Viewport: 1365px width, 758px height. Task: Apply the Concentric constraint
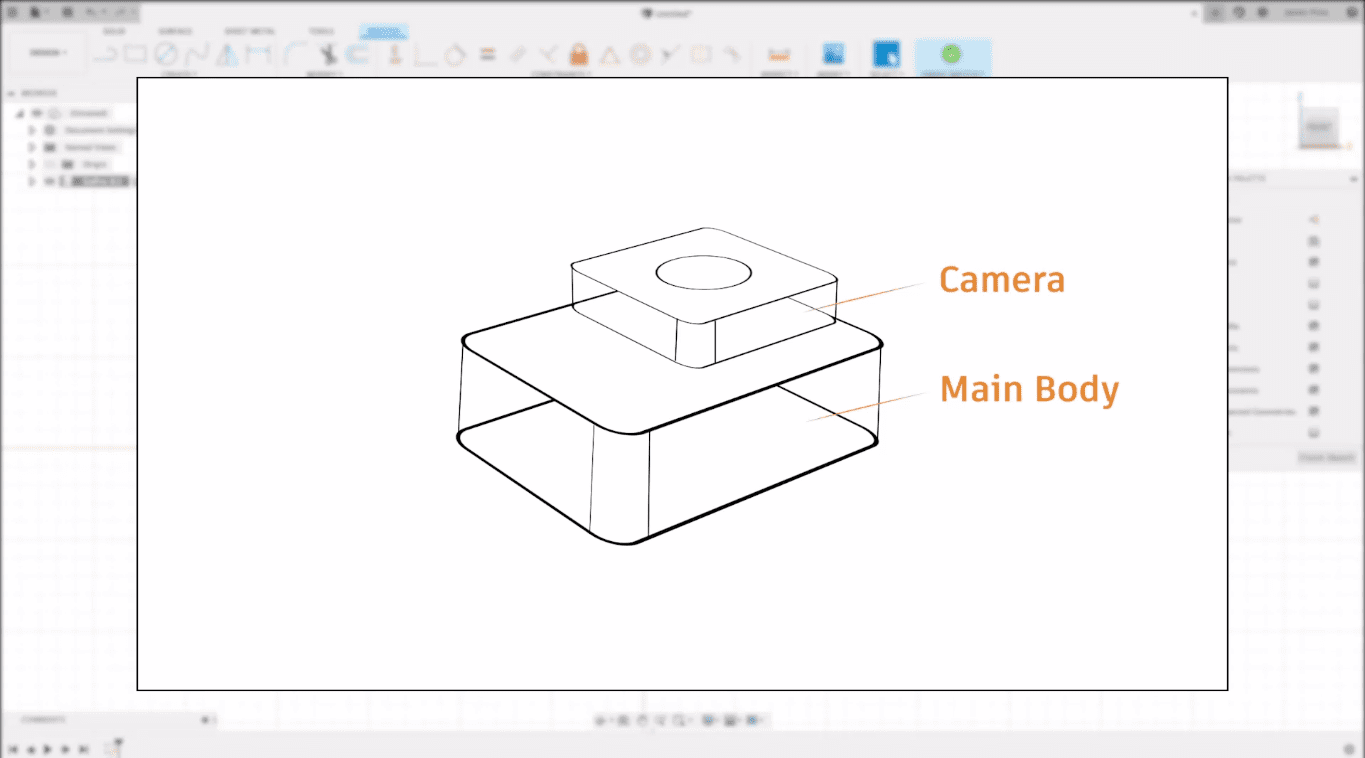tap(640, 53)
